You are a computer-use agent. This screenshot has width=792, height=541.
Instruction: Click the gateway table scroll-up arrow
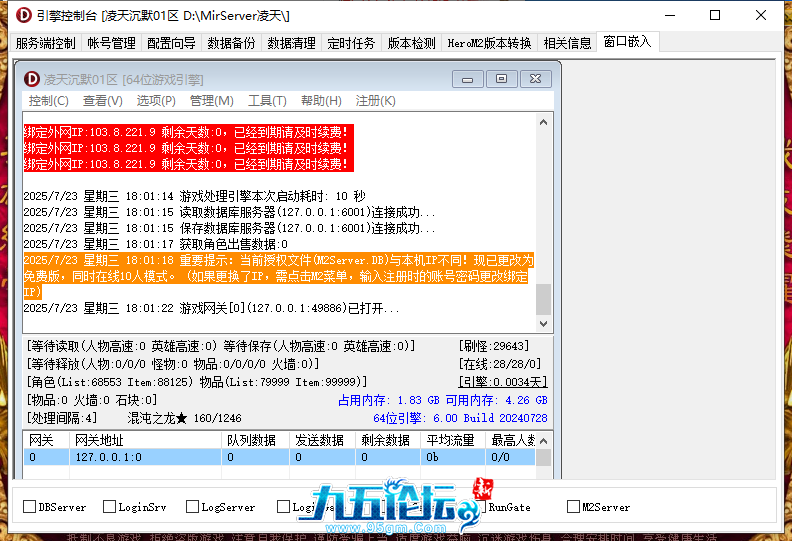(543, 441)
